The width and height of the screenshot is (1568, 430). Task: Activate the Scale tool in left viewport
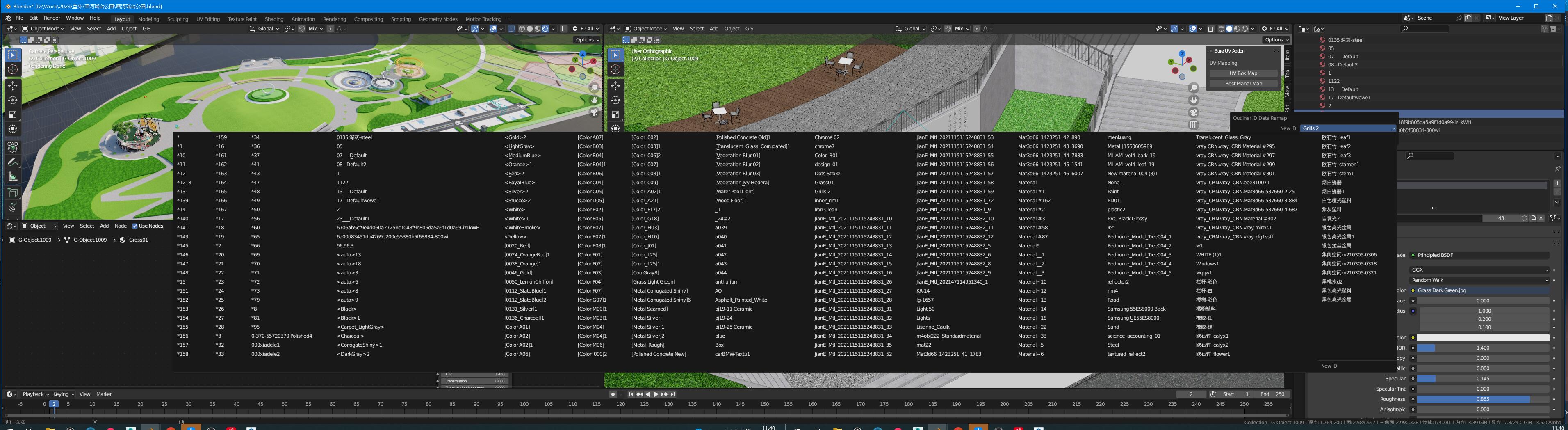coord(13,114)
